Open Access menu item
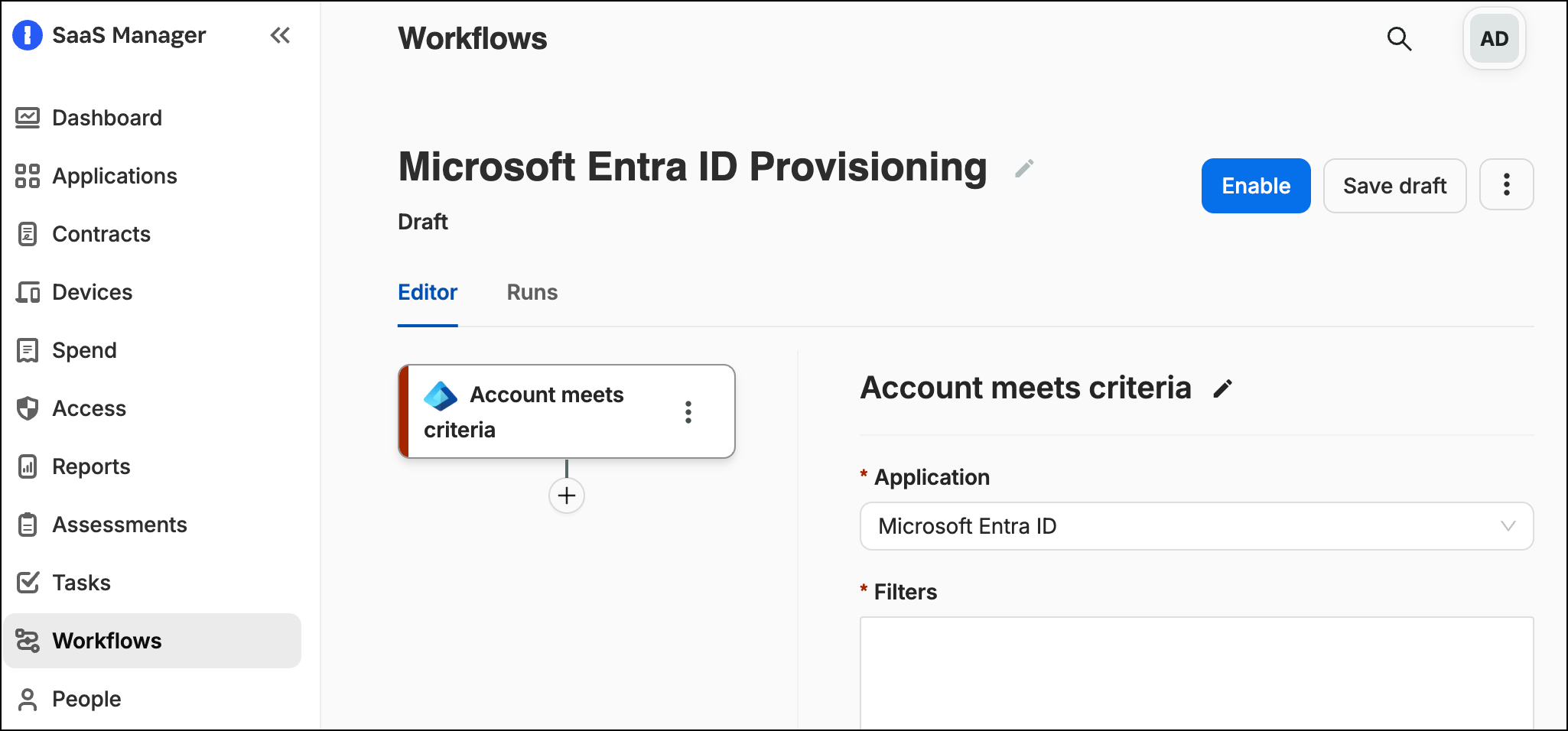 click(x=152, y=408)
